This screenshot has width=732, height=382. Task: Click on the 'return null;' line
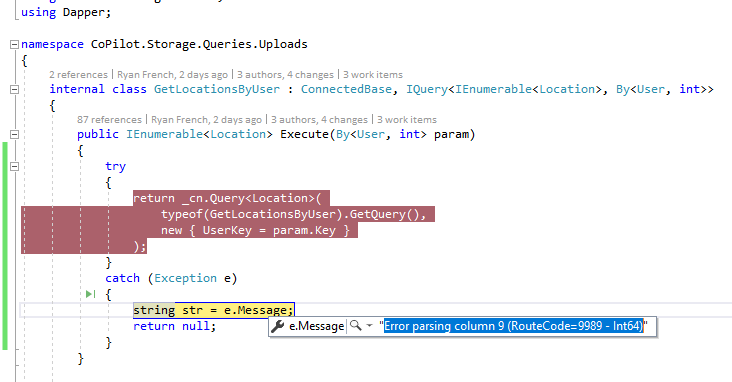coord(175,326)
